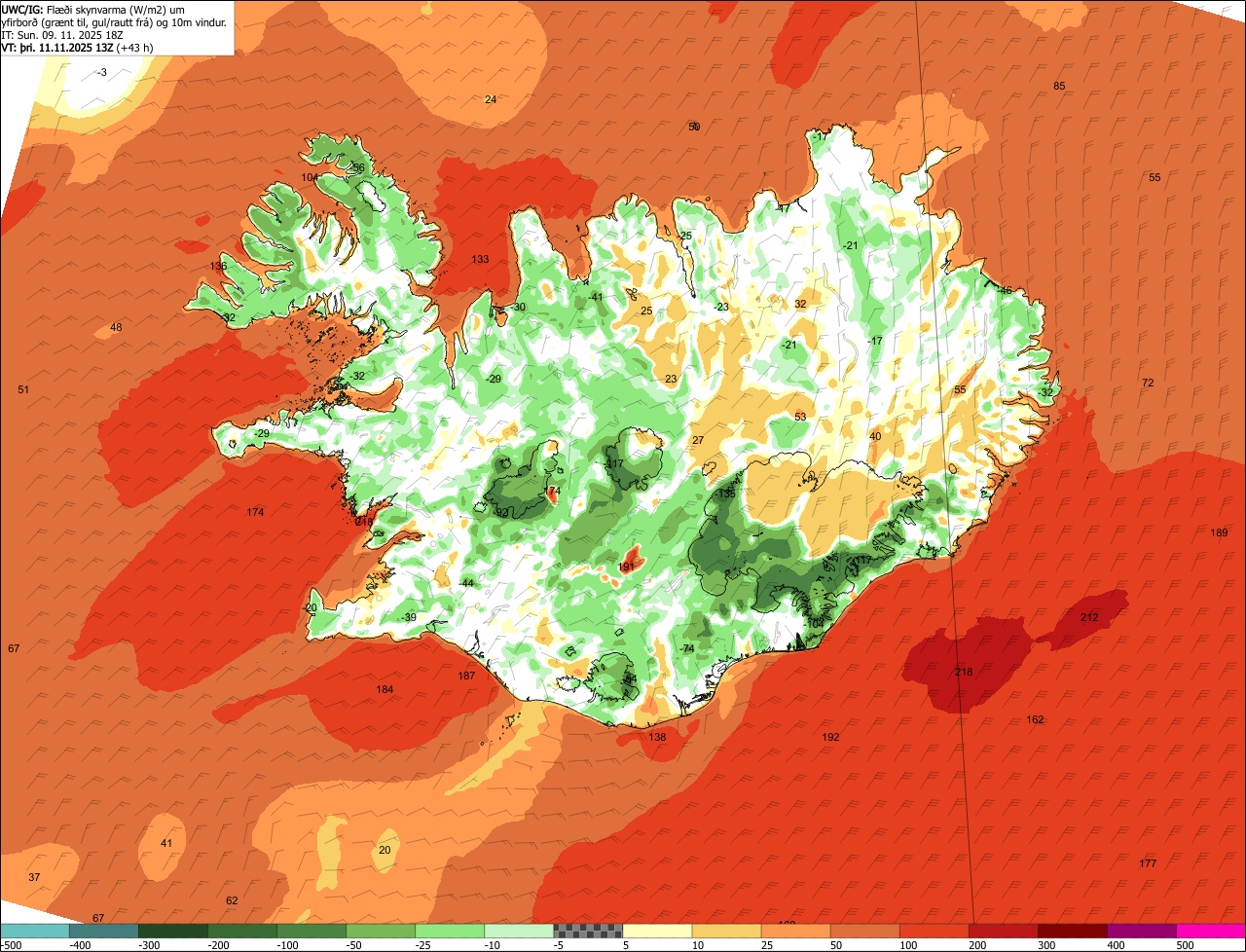Click the '72' value east of Iceland
1246x952 pixels.
(1148, 383)
